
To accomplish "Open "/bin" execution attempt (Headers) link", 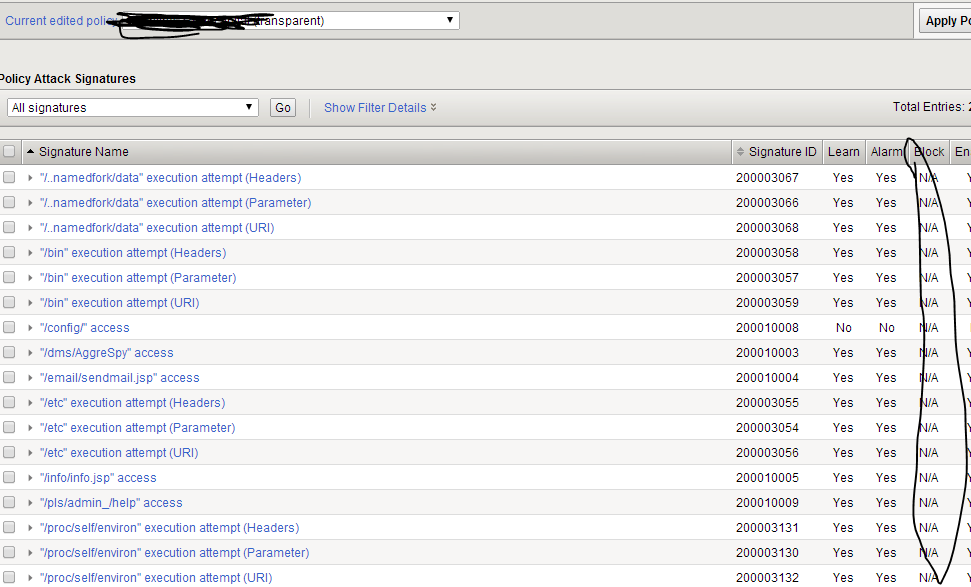I will (133, 253).
